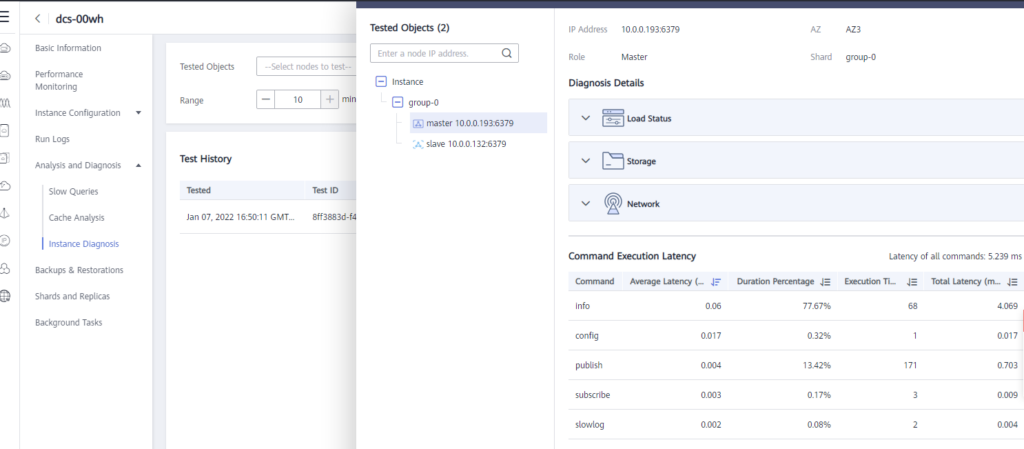Click the dcs-00wh instance title
The image size is (1024, 449).
coord(80,19)
